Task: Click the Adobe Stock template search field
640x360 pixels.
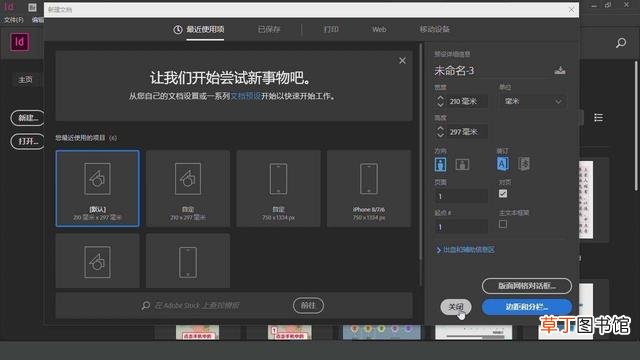Action: click(x=197, y=305)
